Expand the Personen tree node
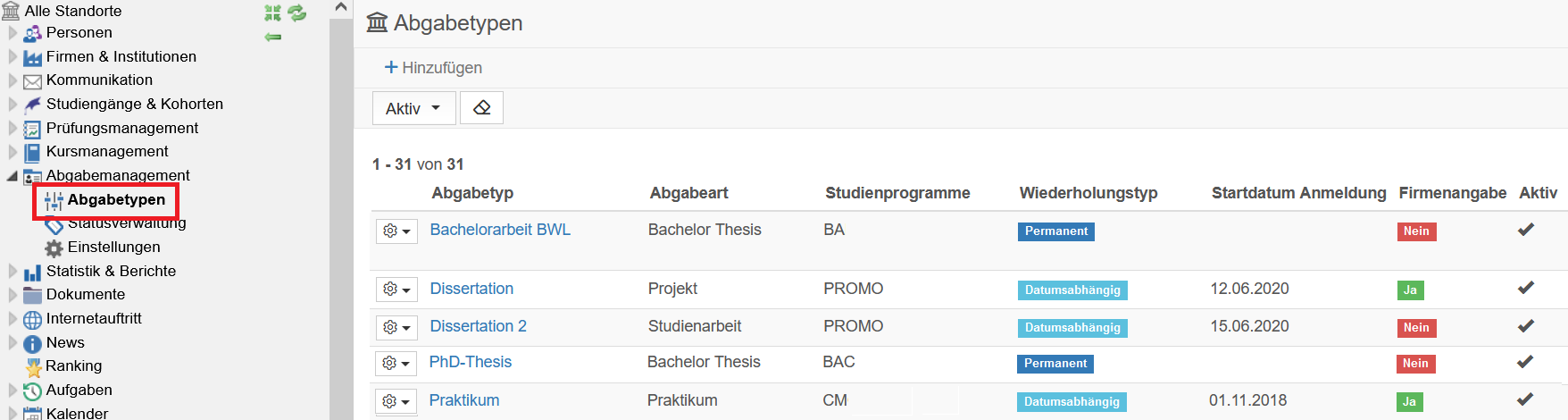Screen dimensions: 1568x420 pos(13,33)
